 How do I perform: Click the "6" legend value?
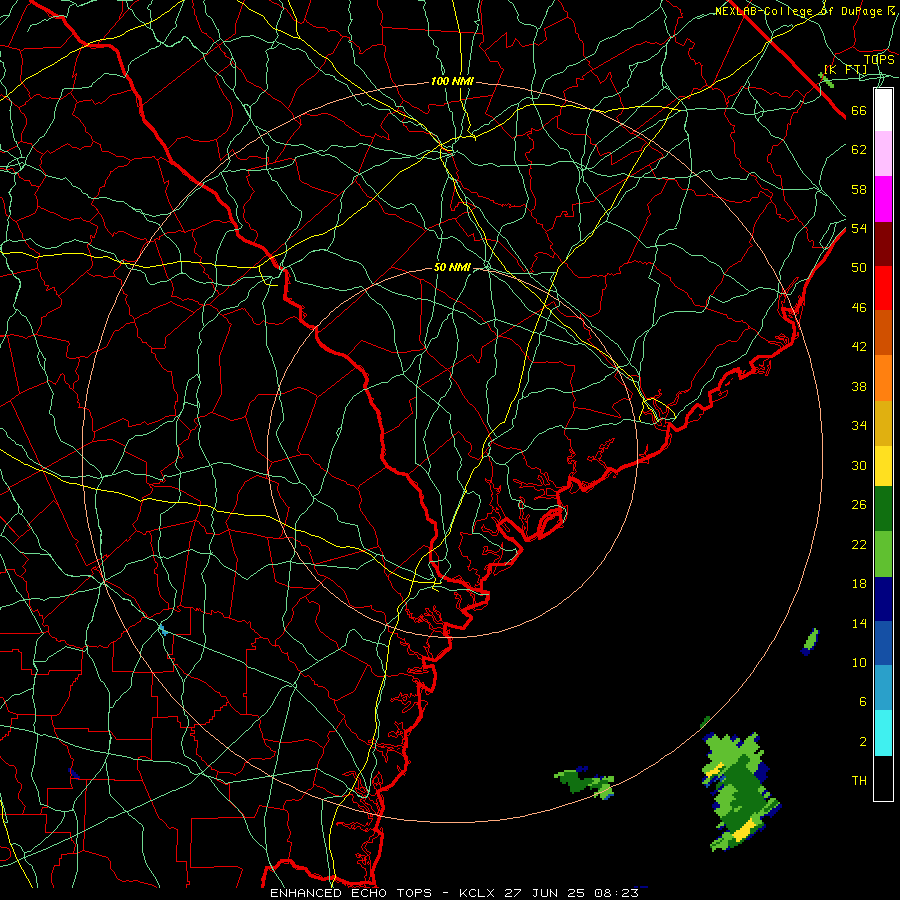(862, 701)
